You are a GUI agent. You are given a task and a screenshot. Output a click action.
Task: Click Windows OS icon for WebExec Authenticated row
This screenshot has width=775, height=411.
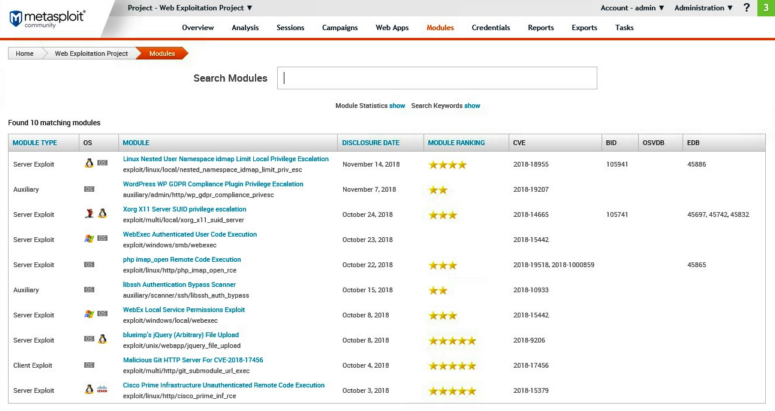pyautogui.click(x=89, y=239)
